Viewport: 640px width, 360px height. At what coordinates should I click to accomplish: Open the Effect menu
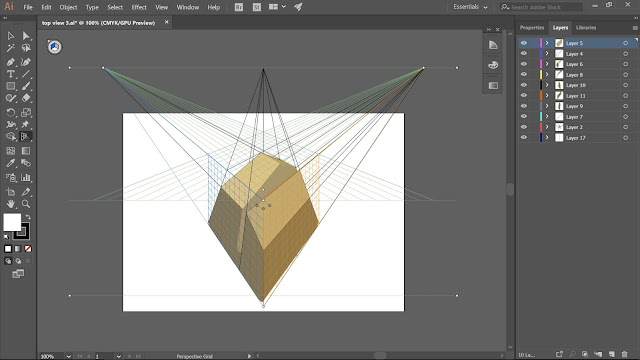[139, 7]
